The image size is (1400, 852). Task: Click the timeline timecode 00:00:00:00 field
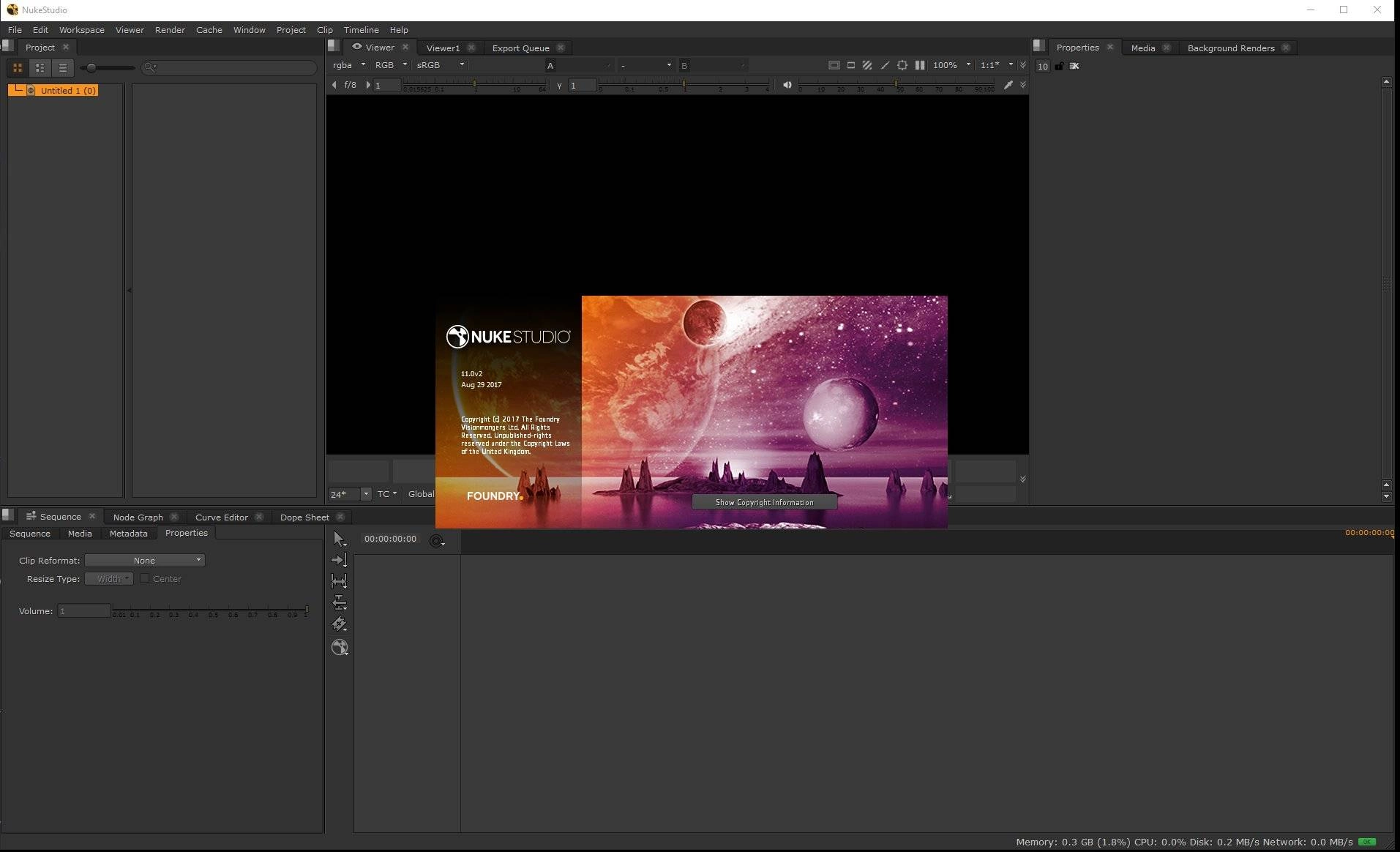click(390, 539)
